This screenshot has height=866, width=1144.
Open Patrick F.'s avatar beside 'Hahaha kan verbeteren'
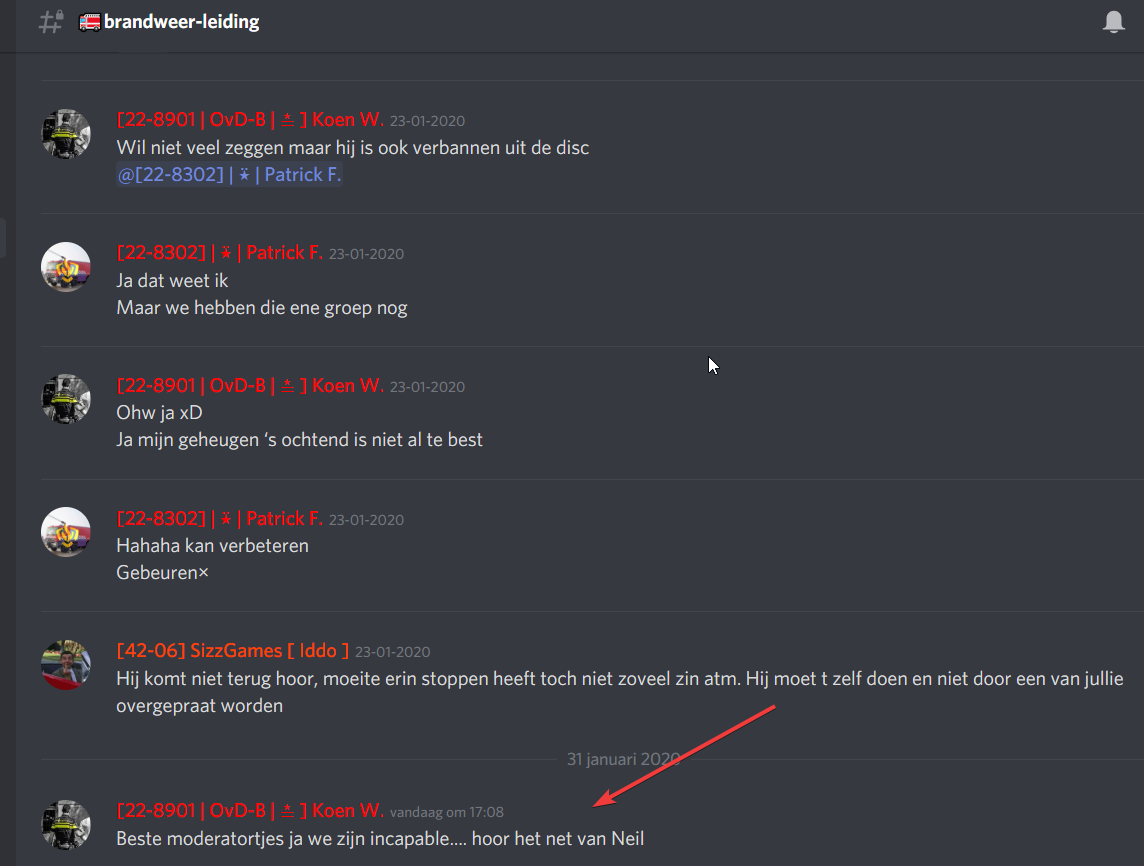click(66, 532)
